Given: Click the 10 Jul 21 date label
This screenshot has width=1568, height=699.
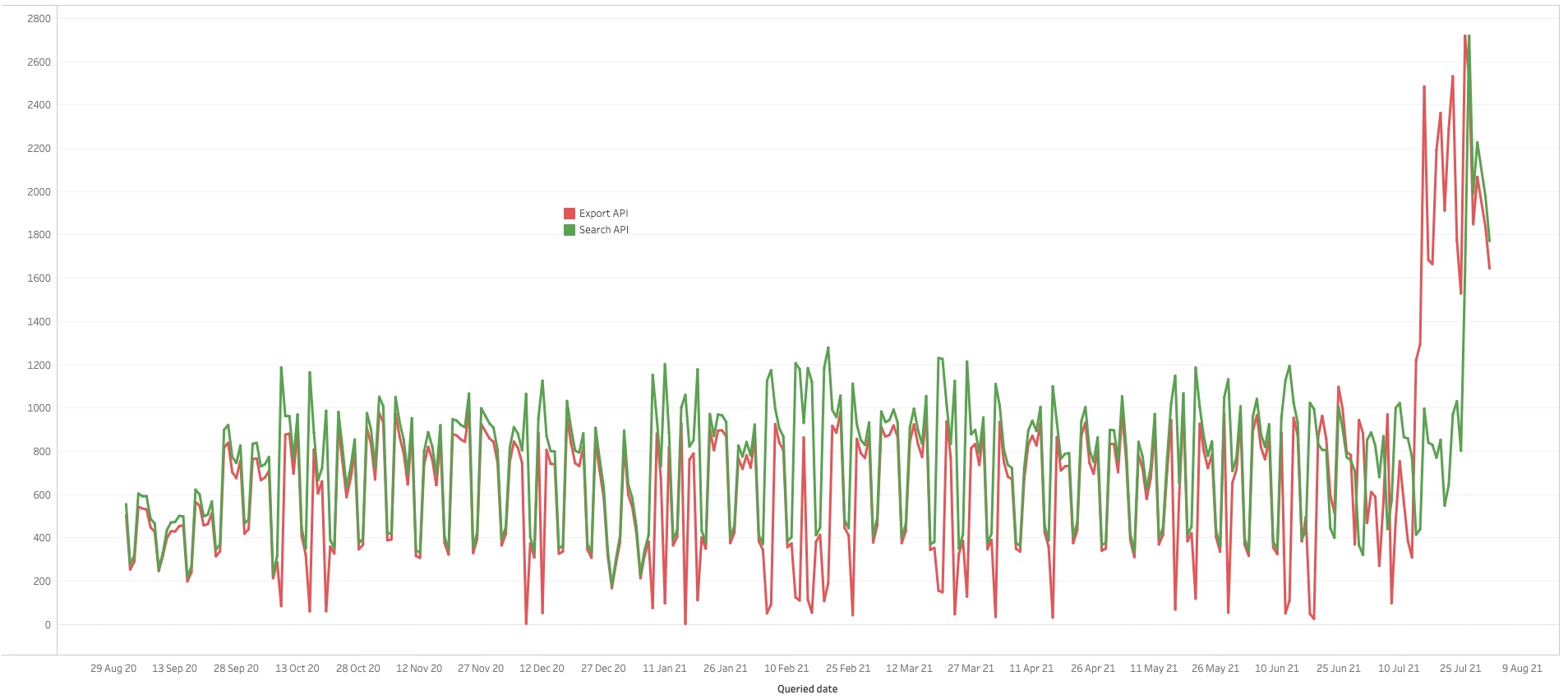Looking at the screenshot, I should (1399, 669).
